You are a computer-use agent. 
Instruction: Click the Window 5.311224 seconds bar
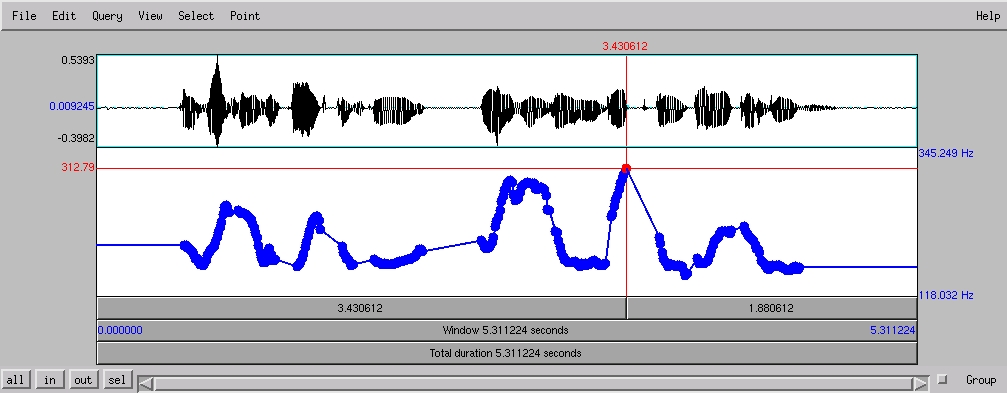(507, 331)
